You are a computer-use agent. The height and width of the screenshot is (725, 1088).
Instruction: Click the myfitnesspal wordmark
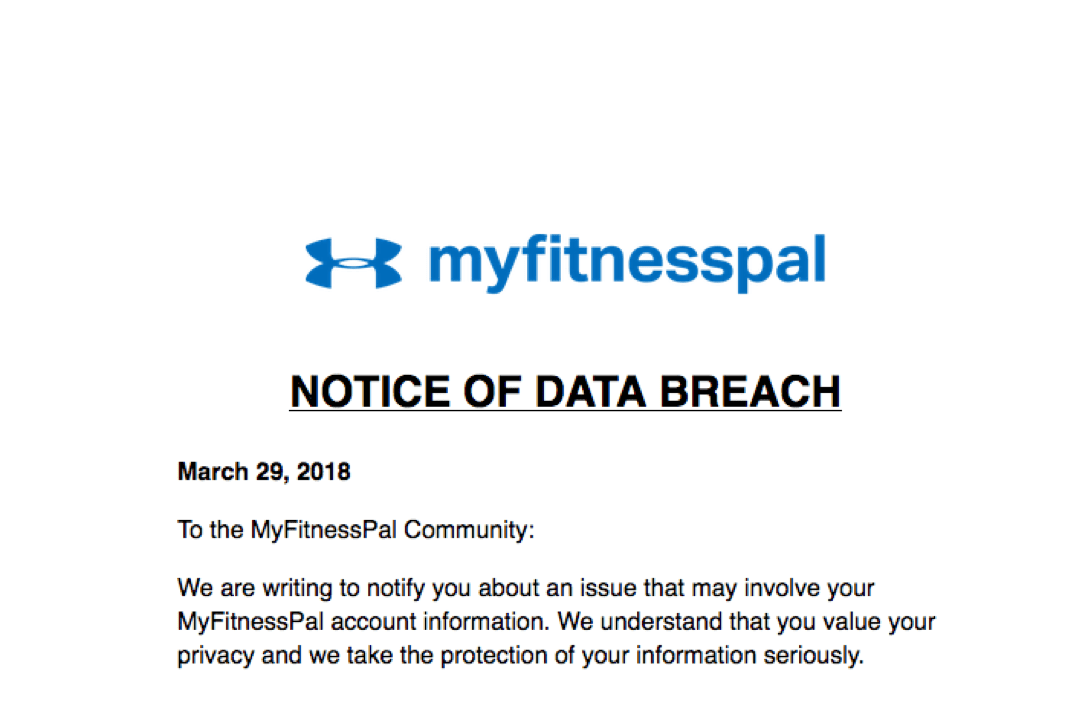point(626,262)
